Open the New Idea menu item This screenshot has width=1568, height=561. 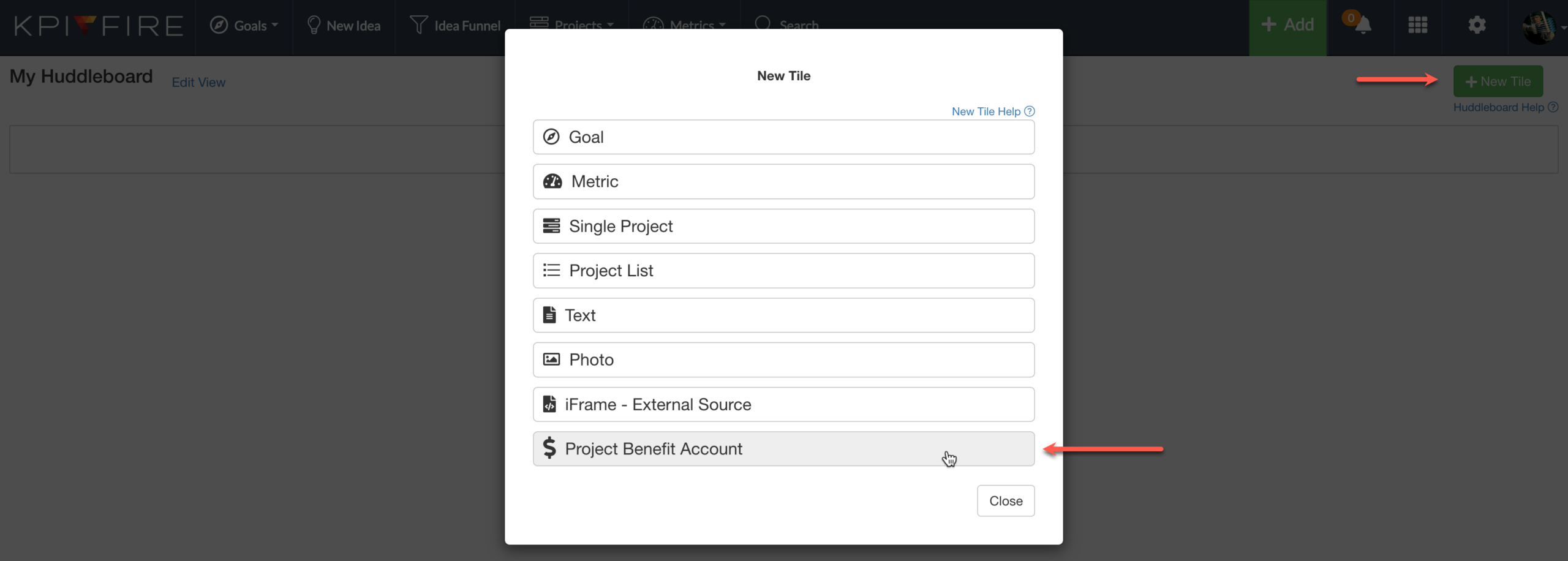(x=344, y=26)
